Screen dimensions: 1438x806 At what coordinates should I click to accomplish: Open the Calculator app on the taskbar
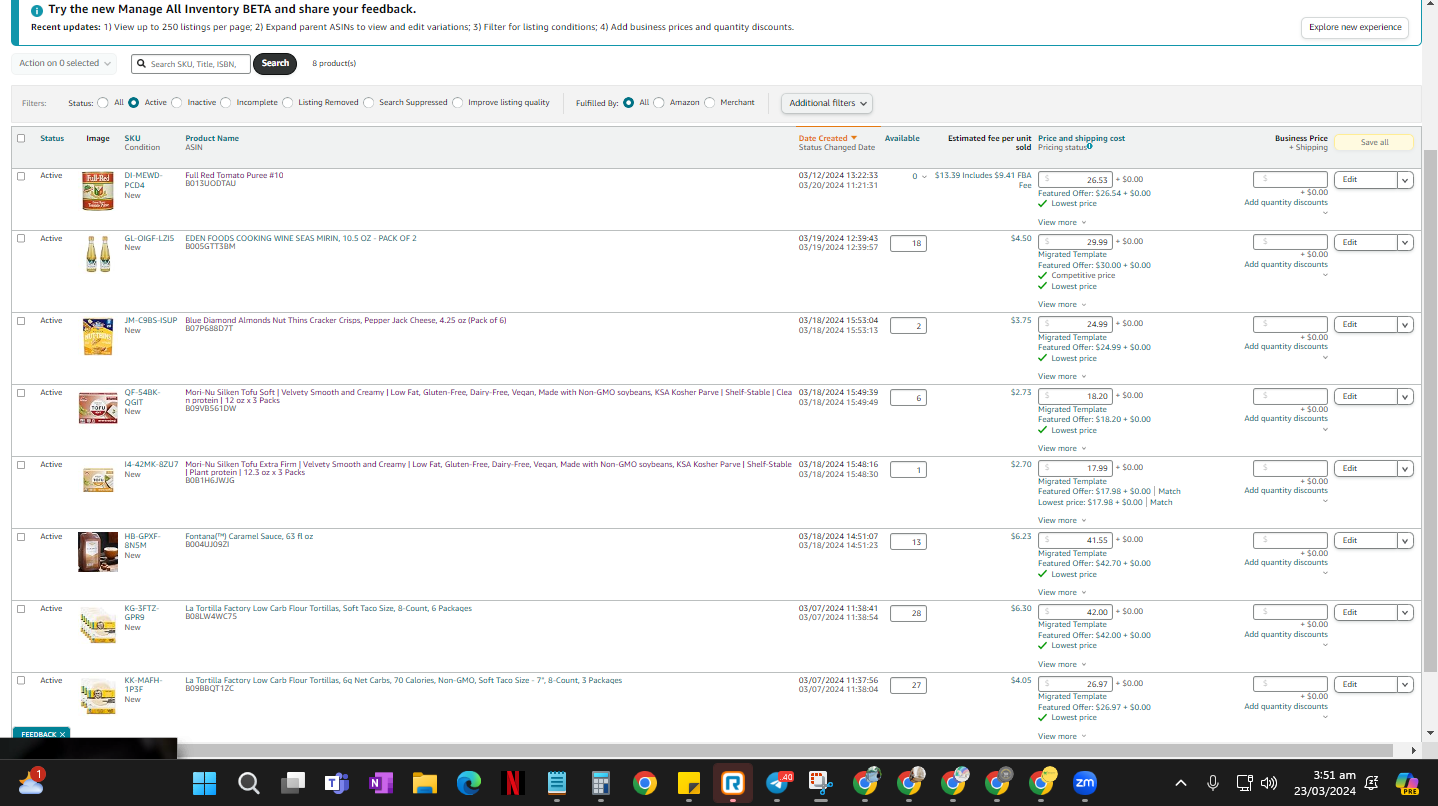(601, 783)
